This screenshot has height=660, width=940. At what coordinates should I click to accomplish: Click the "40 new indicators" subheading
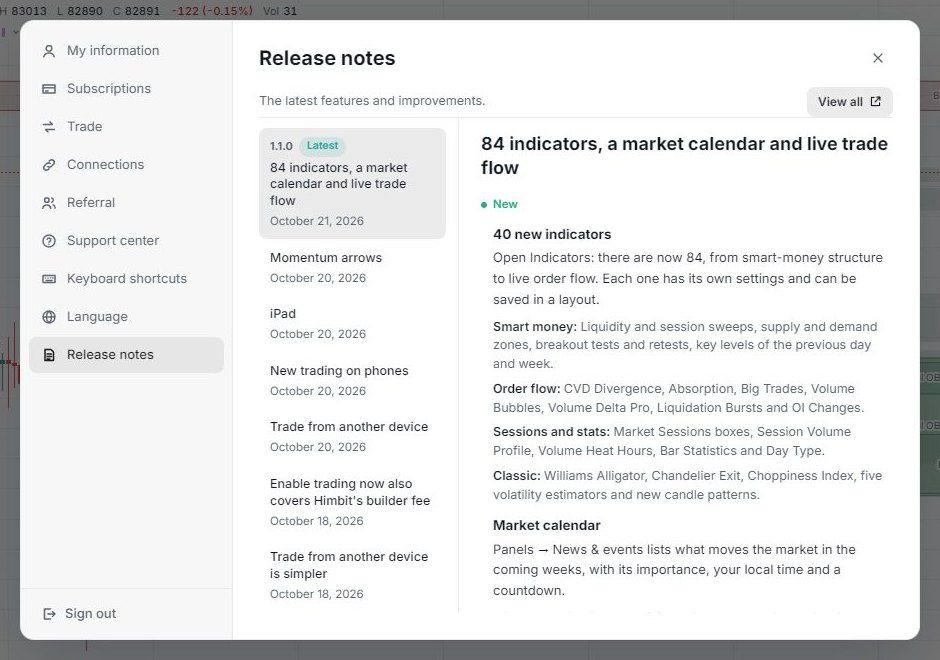[x=552, y=234]
